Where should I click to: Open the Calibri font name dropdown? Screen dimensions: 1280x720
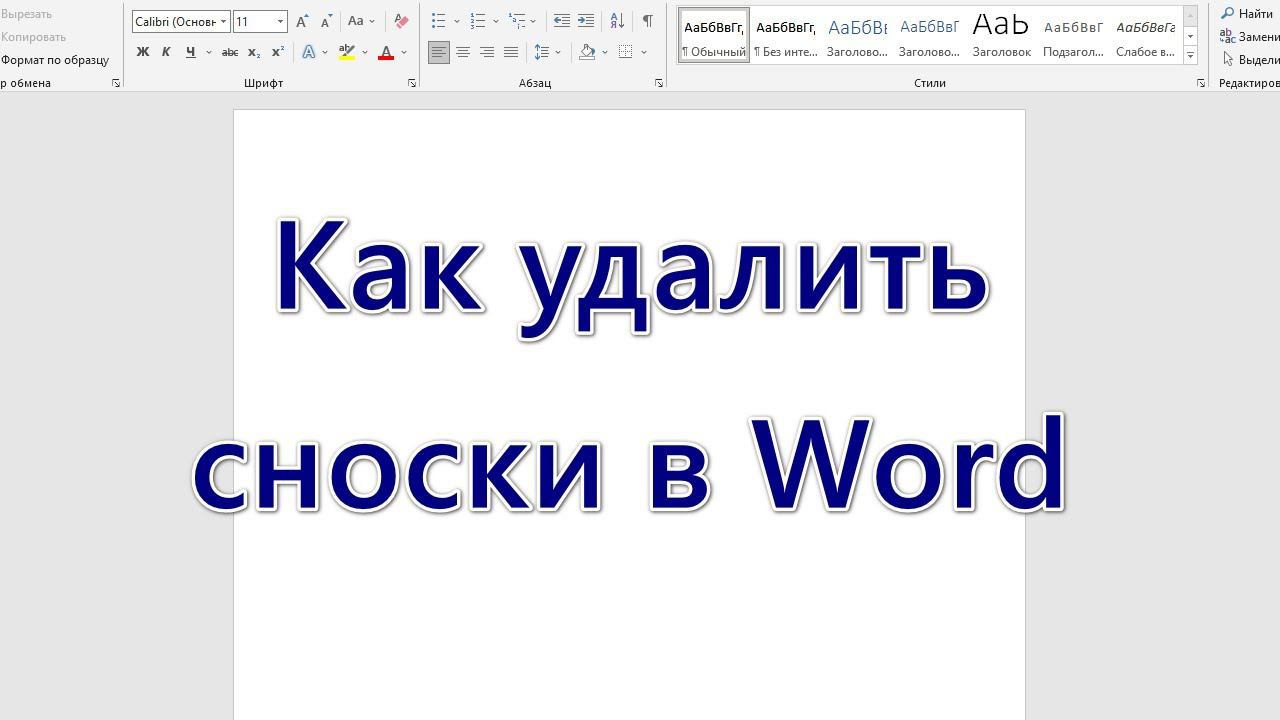pos(224,21)
